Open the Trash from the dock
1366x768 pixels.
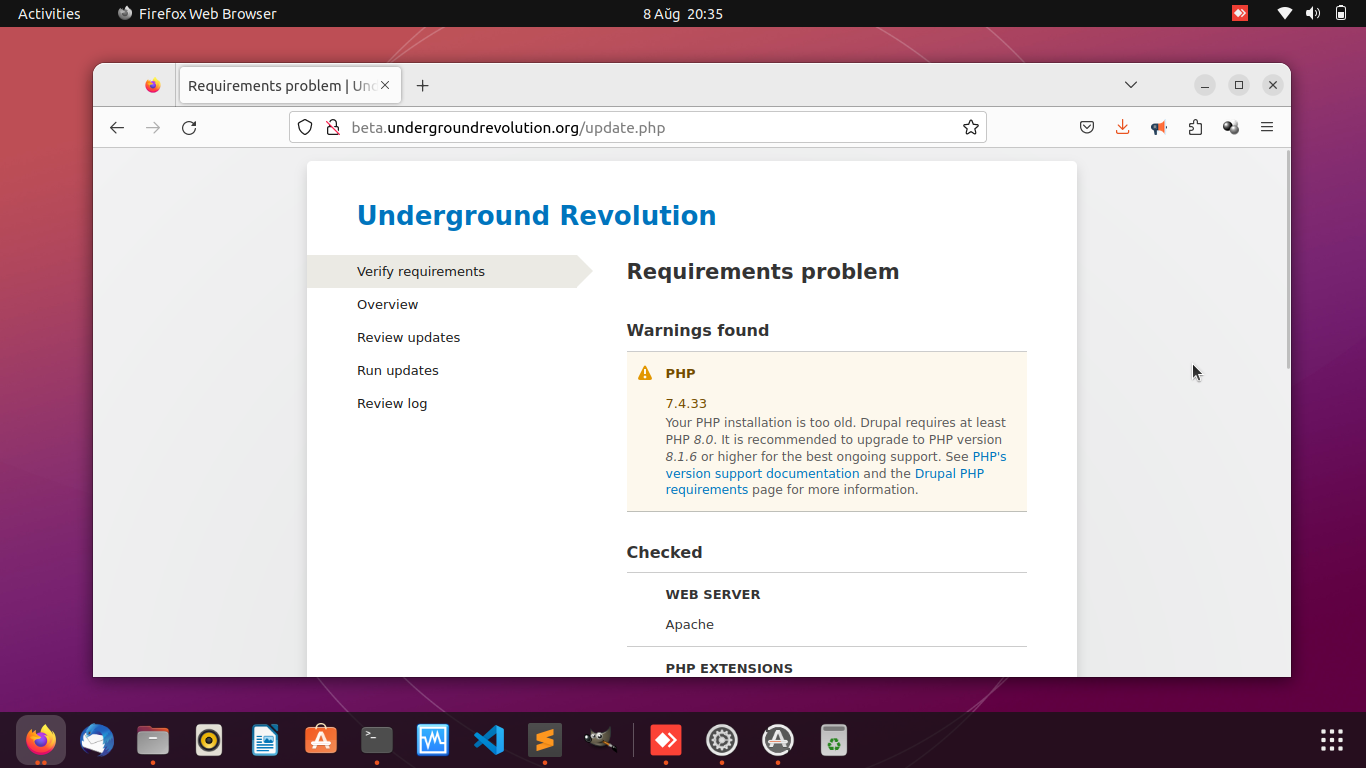(x=834, y=740)
